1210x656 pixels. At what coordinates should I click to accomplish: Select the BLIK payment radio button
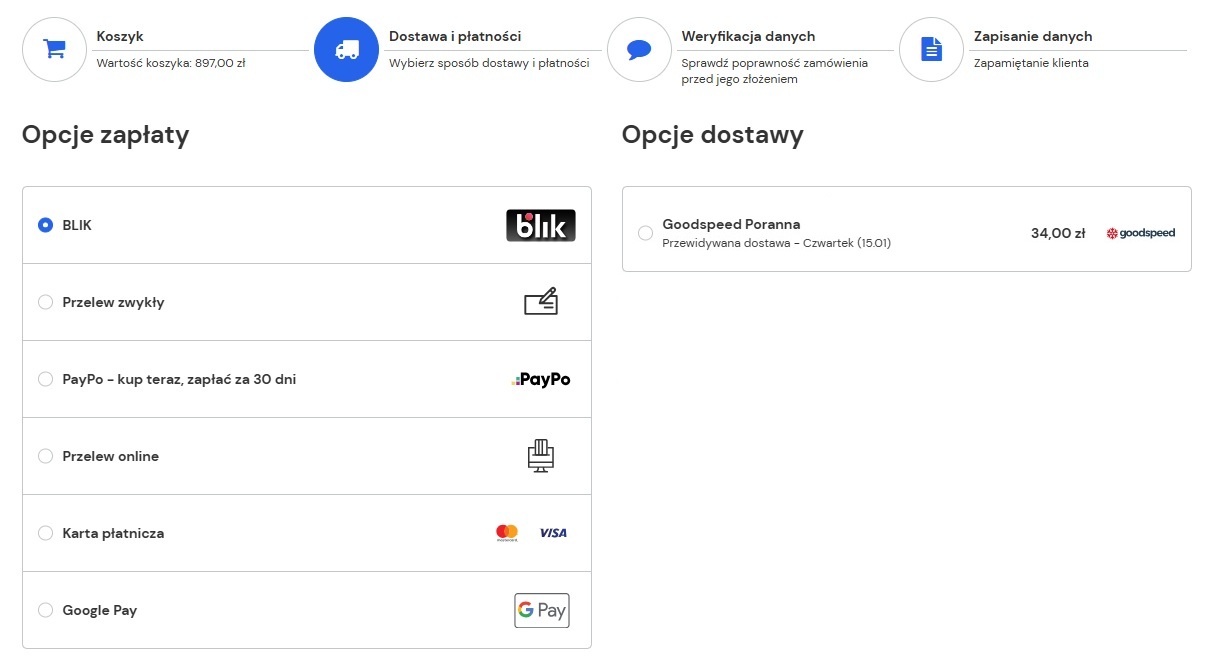[x=45, y=226]
